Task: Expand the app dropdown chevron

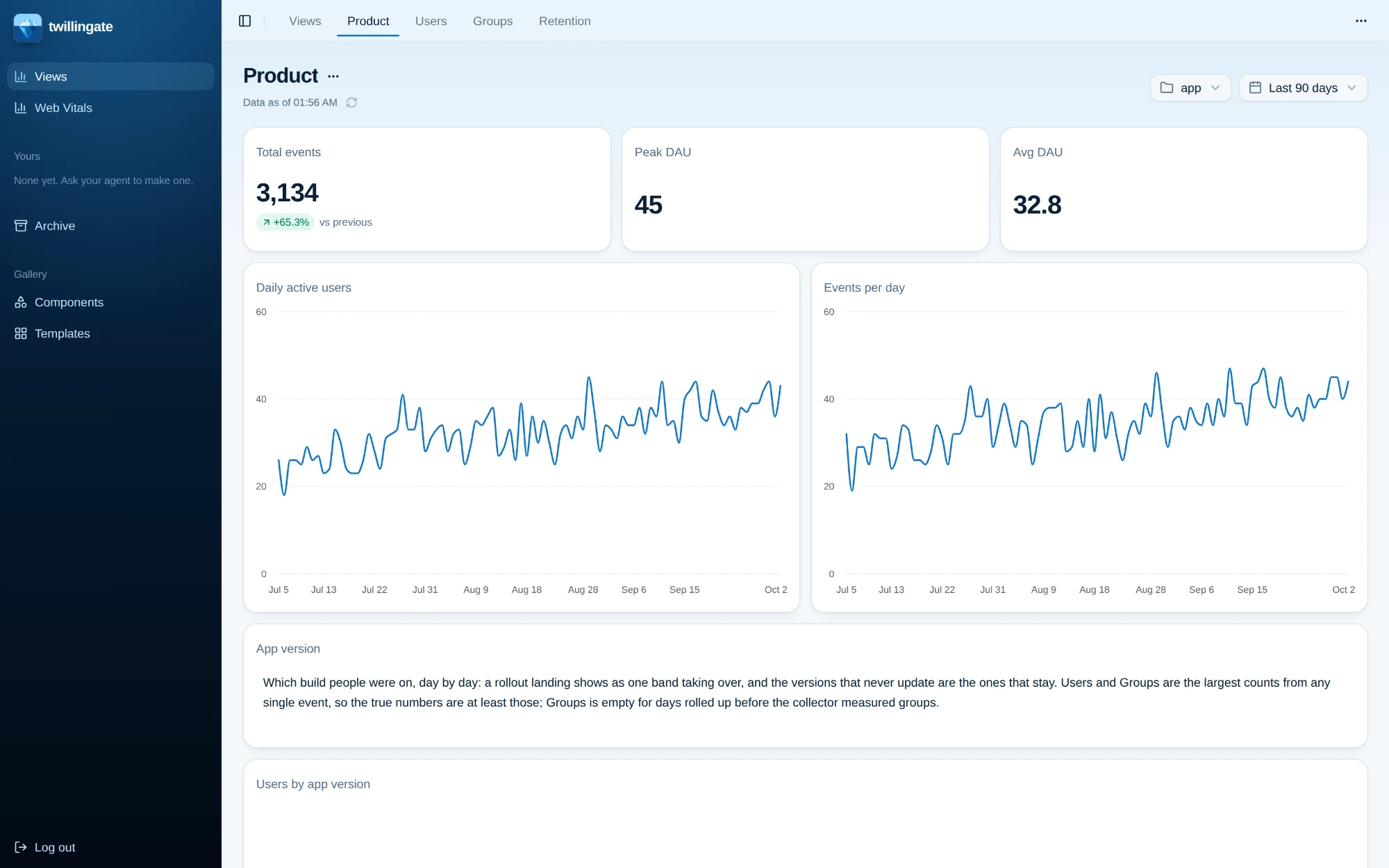Action: 1215,87
